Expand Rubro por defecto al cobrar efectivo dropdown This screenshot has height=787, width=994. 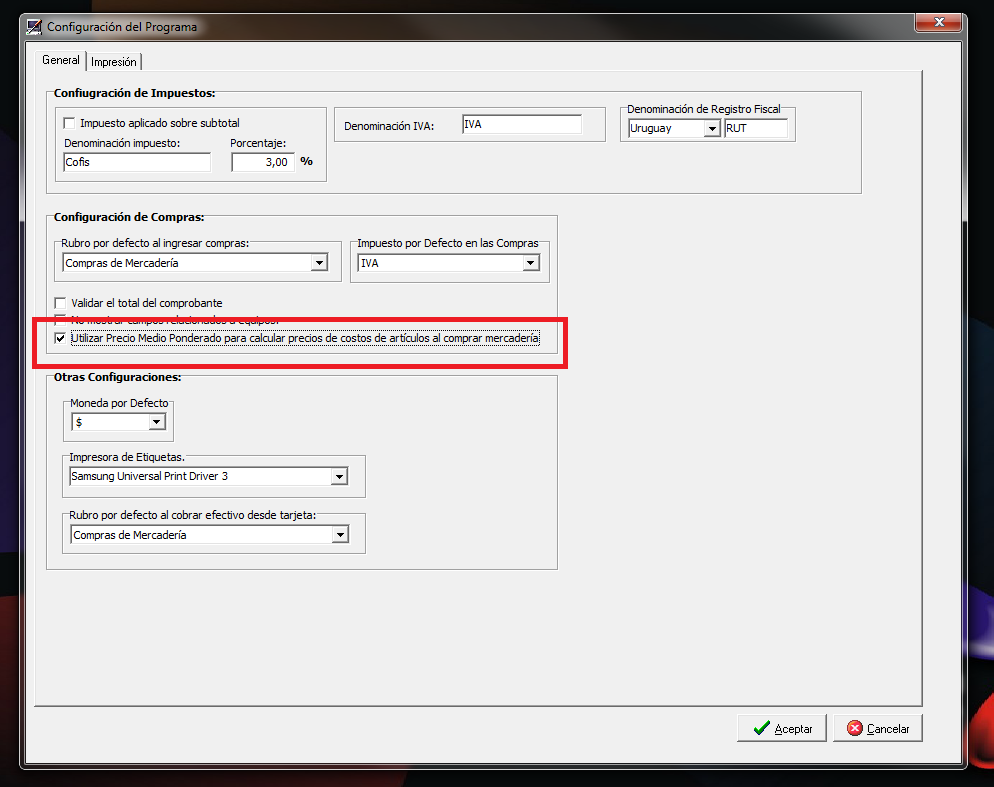(340, 535)
